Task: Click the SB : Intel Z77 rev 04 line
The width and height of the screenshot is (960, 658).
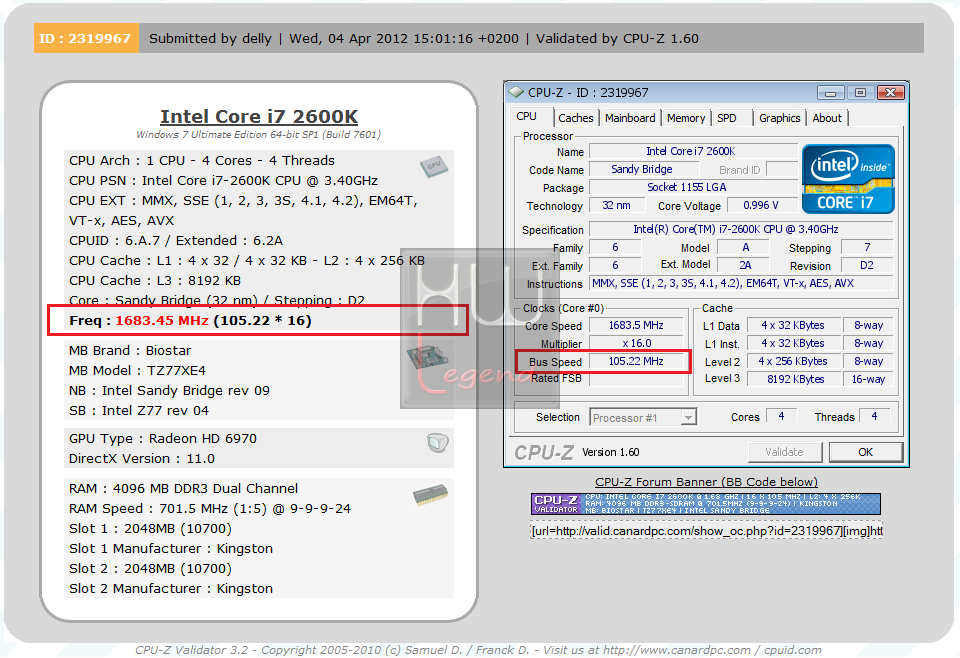Action: pos(139,410)
